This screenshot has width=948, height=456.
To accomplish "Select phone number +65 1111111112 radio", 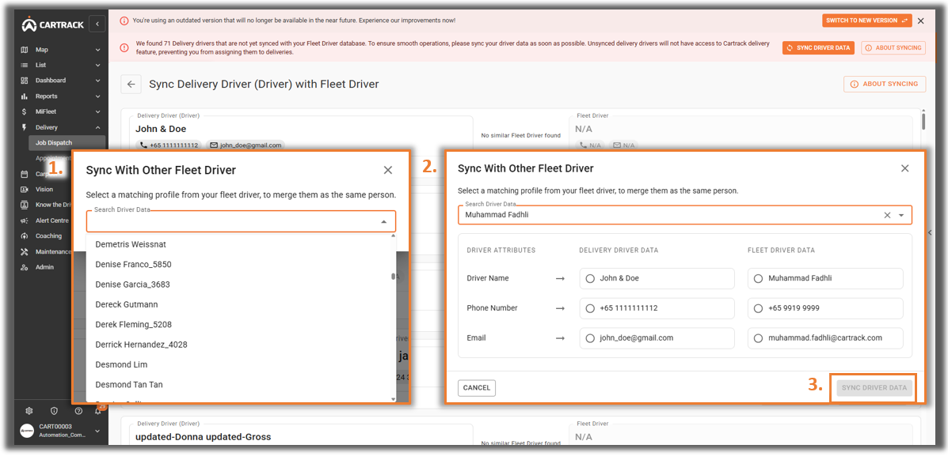I will pyautogui.click(x=591, y=308).
